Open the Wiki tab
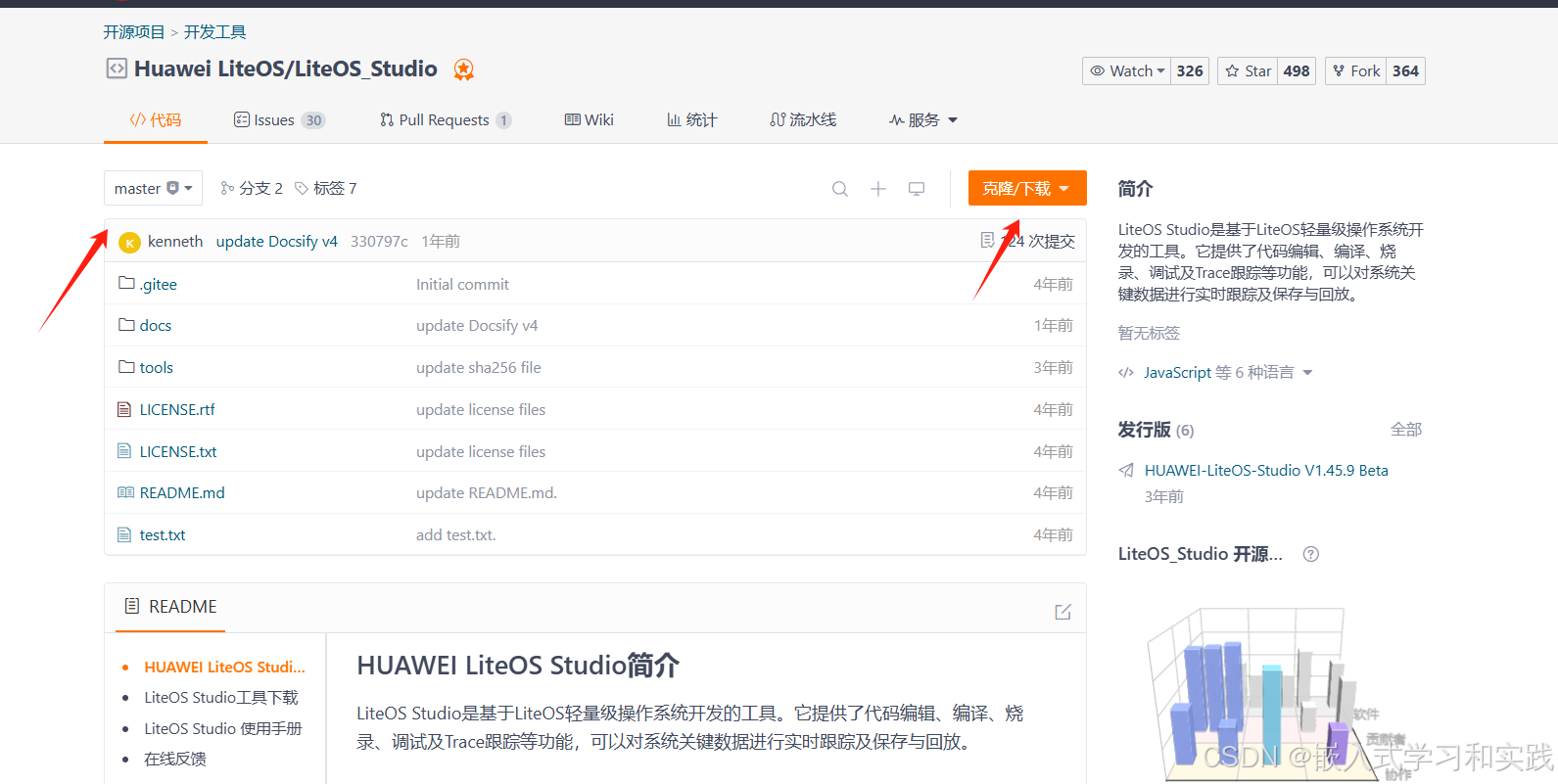 590,119
